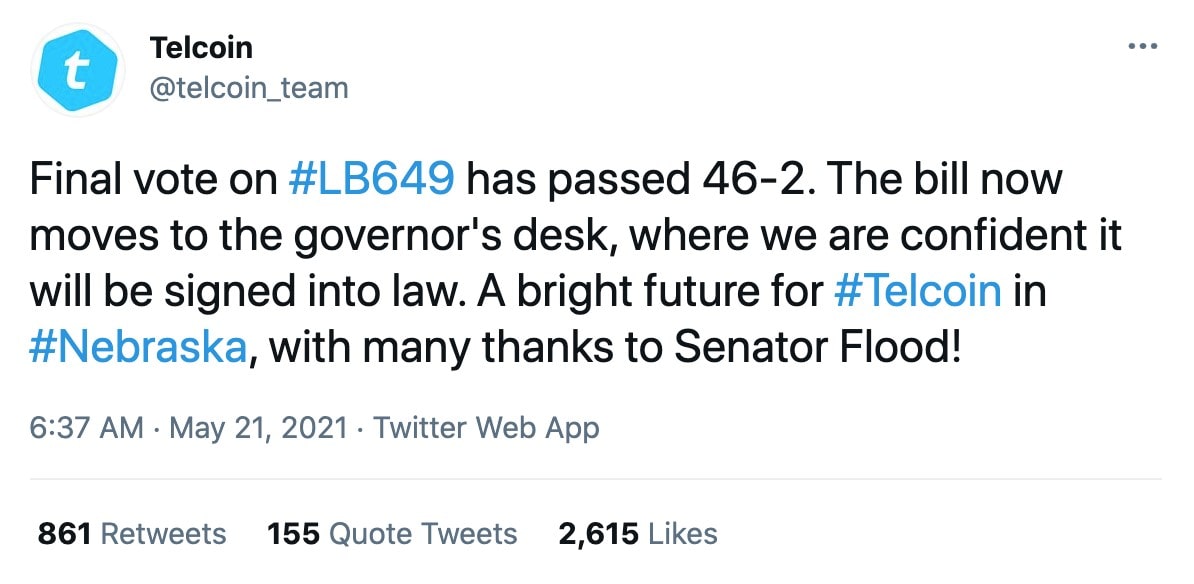This screenshot has width=1194, height=584.
Task: Click the Likes label
Action: tap(683, 534)
